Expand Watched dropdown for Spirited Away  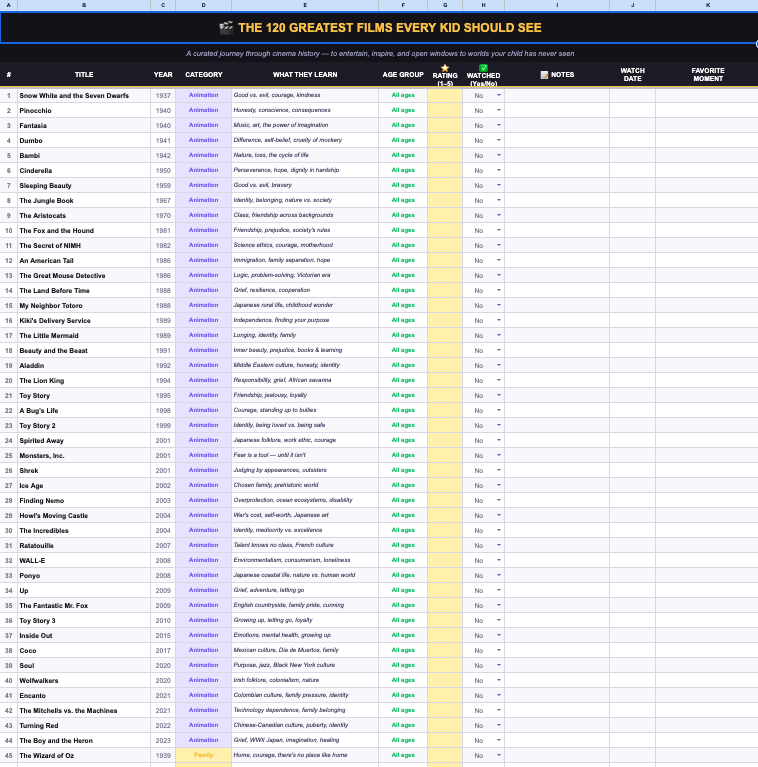[x=499, y=440]
